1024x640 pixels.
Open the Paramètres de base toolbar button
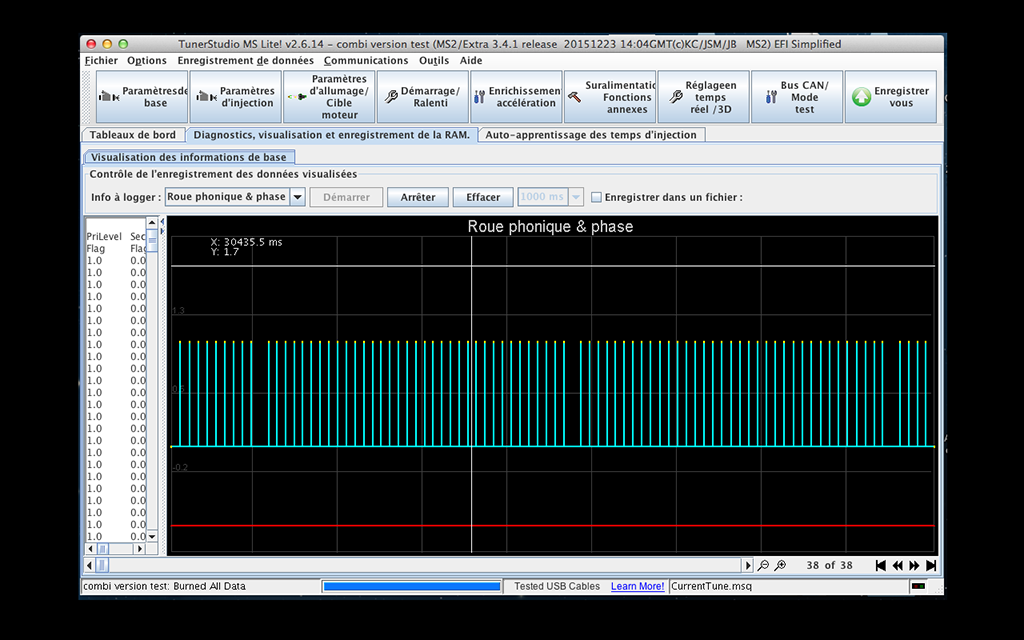point(140,97)
